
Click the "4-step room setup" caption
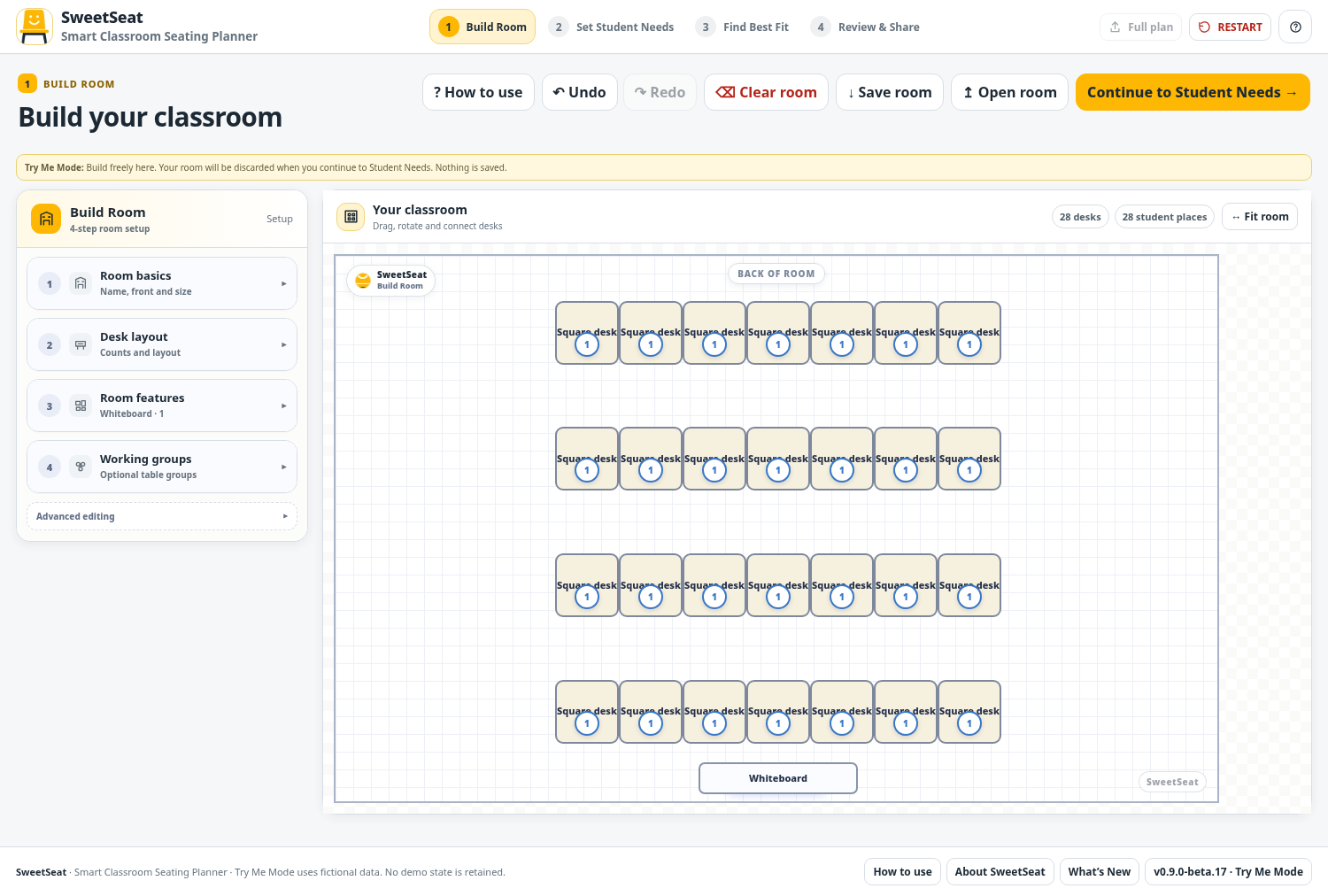coord(110,228)
